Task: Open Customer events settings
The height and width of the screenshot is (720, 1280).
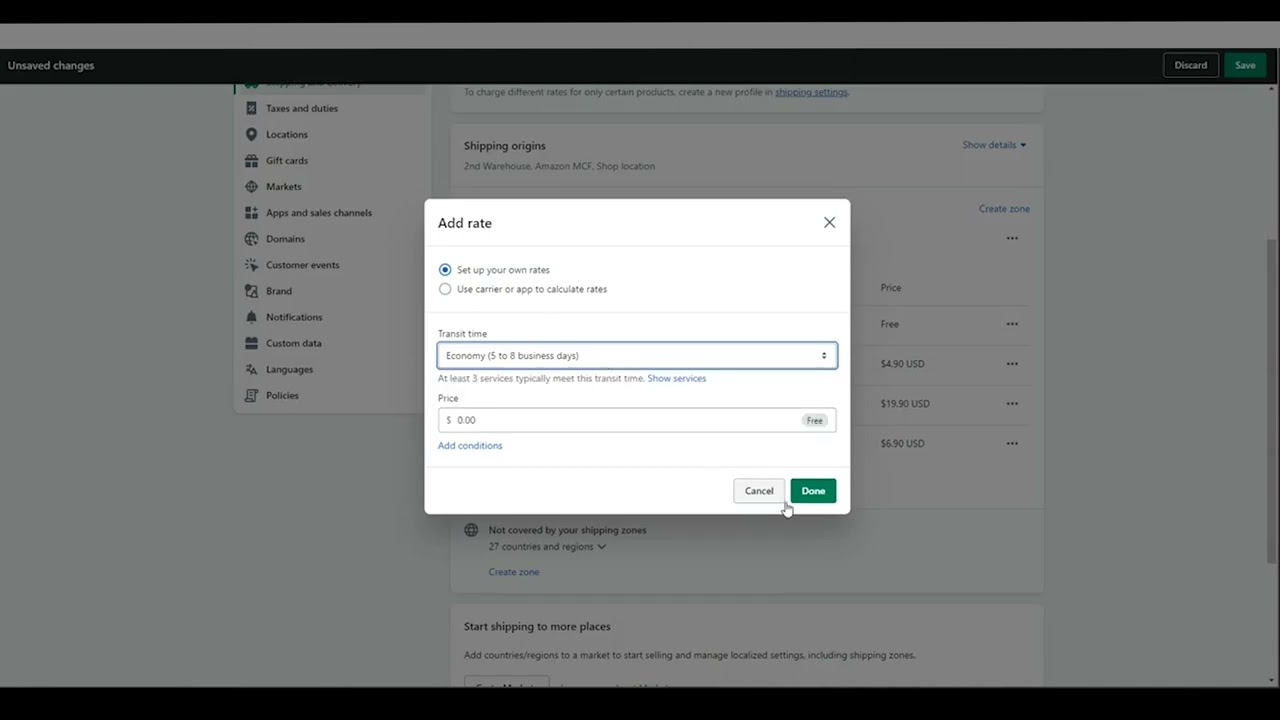Action: click(x=303, y=265)
